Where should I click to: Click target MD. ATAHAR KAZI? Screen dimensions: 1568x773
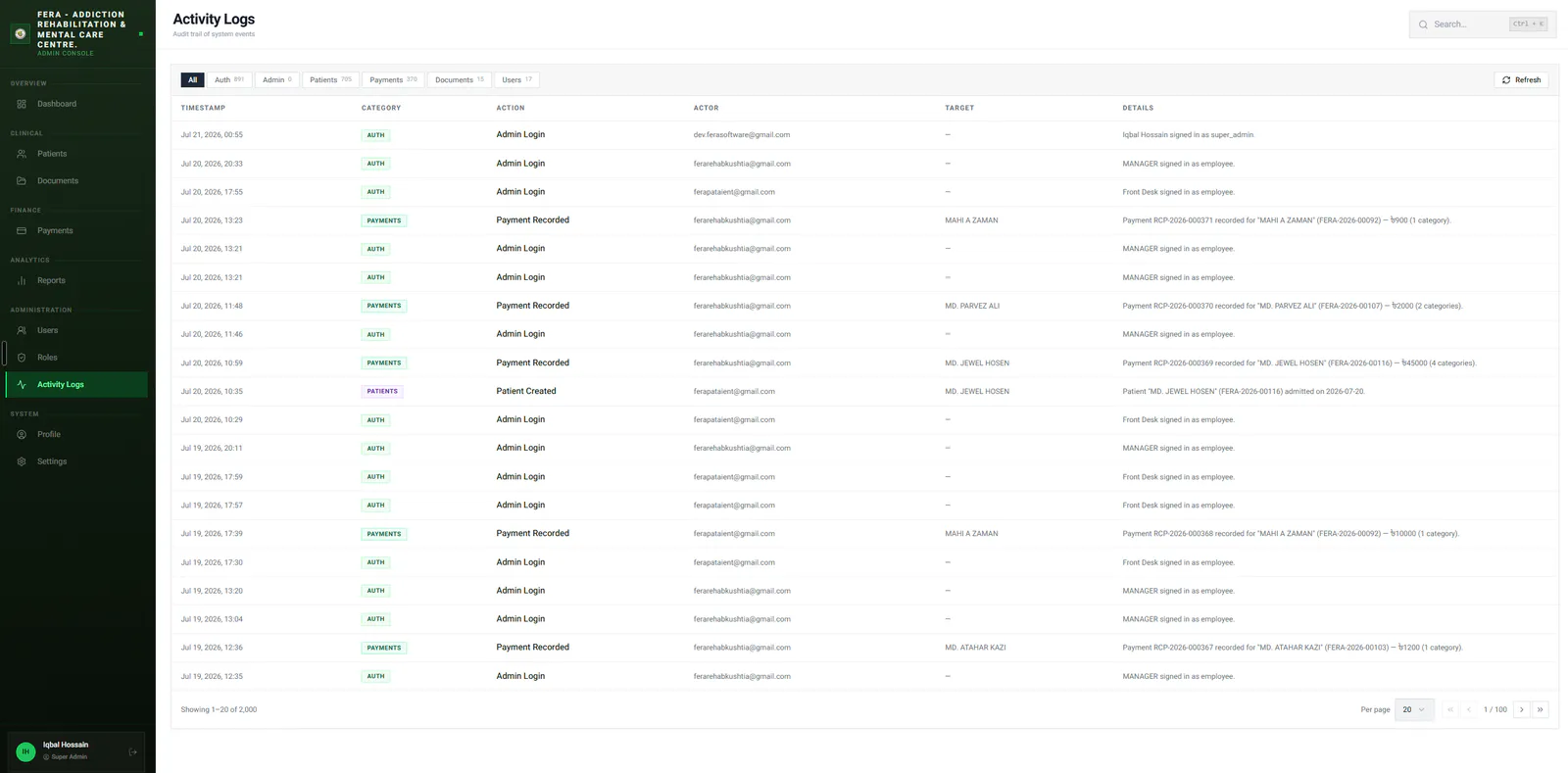(x=975, y=648)
